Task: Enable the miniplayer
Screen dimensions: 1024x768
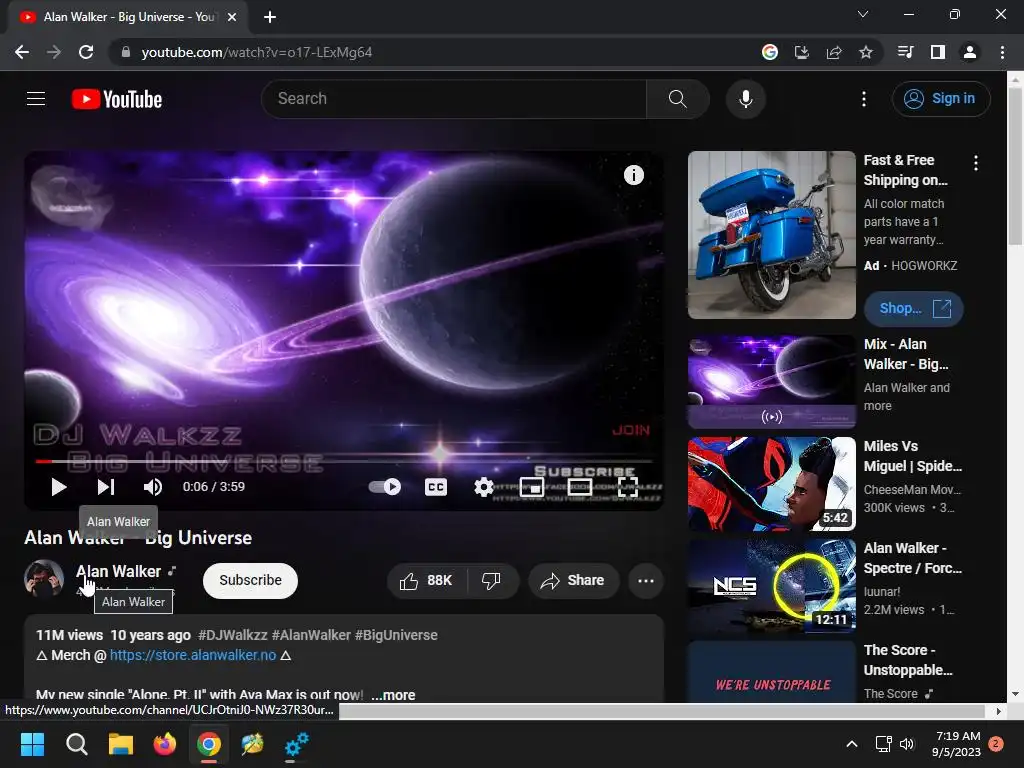Action: pos(532,487)
